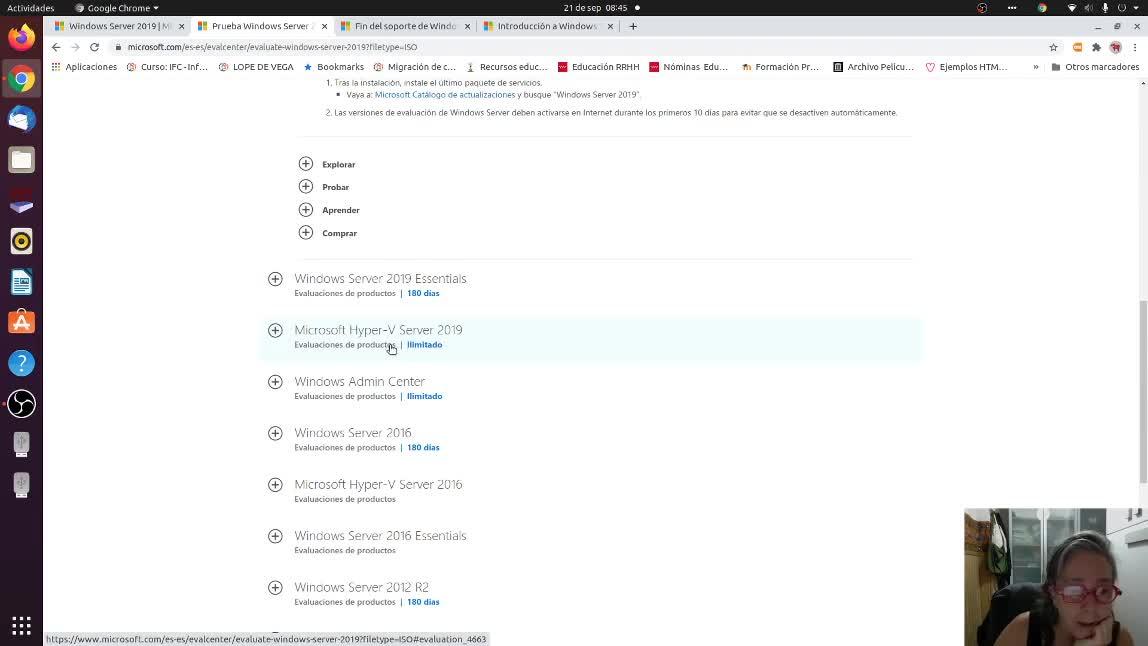Viewport: 1148px width, 646px height.
Task: Close the Prueba Windows Server tab
Action: coord(324,26)
